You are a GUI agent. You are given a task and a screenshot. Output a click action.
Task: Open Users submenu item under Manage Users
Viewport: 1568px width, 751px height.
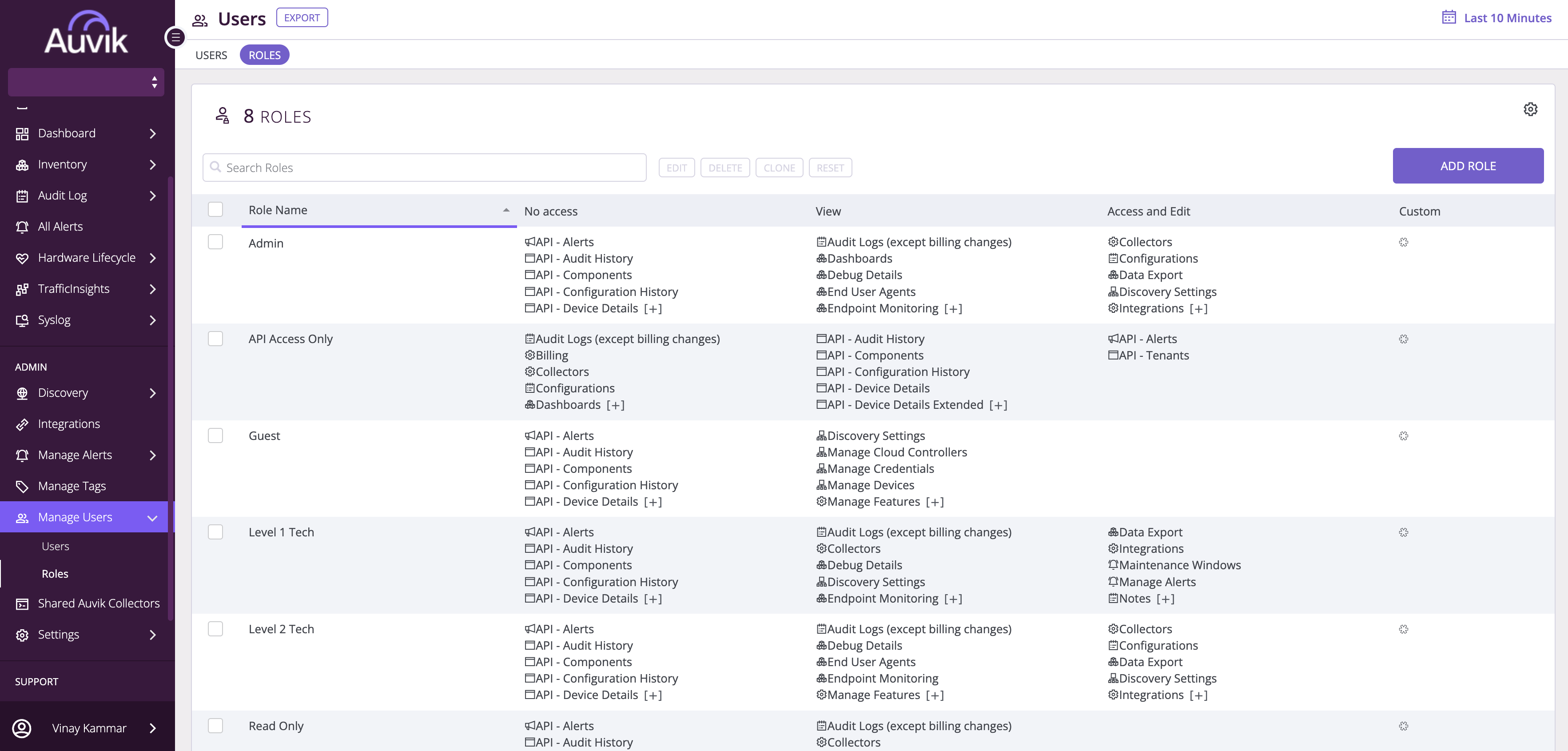point(56,546)
